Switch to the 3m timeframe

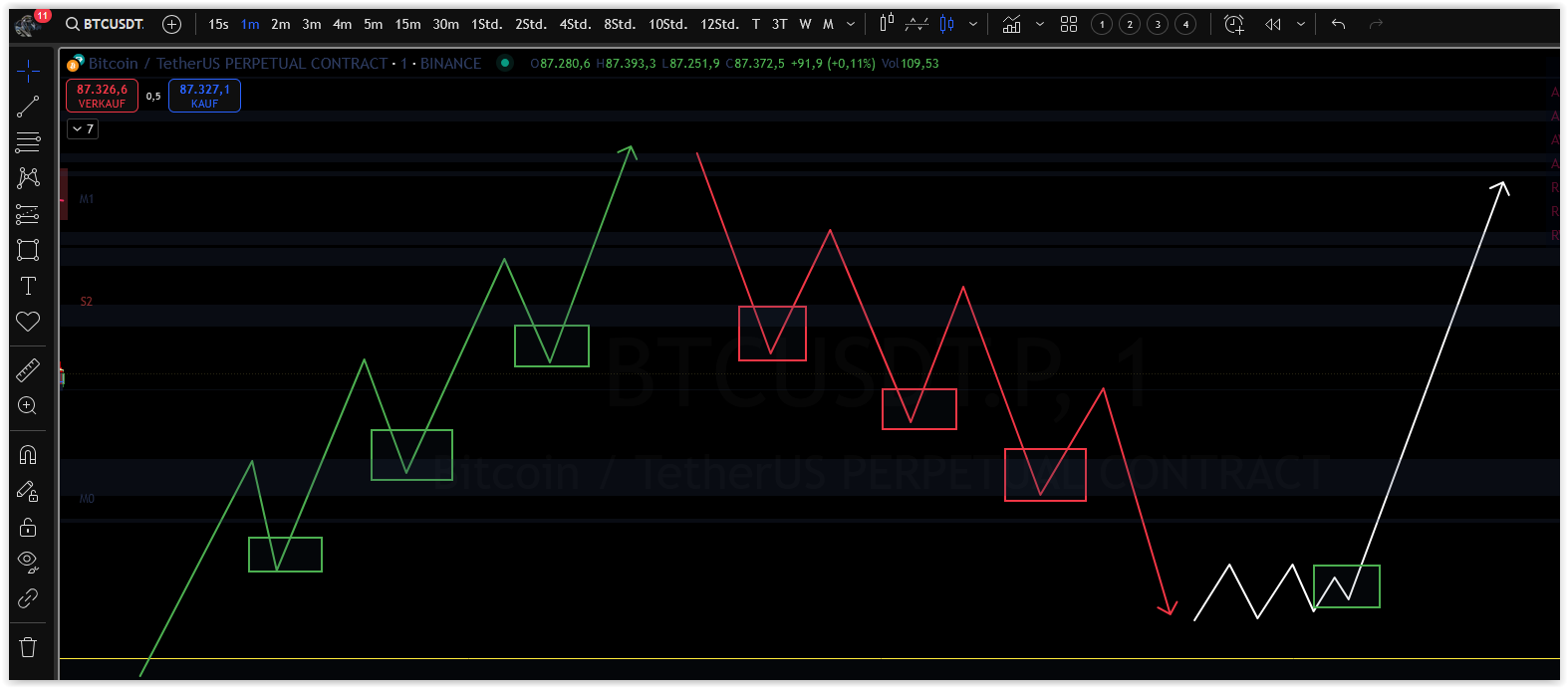tap(312, 24)
